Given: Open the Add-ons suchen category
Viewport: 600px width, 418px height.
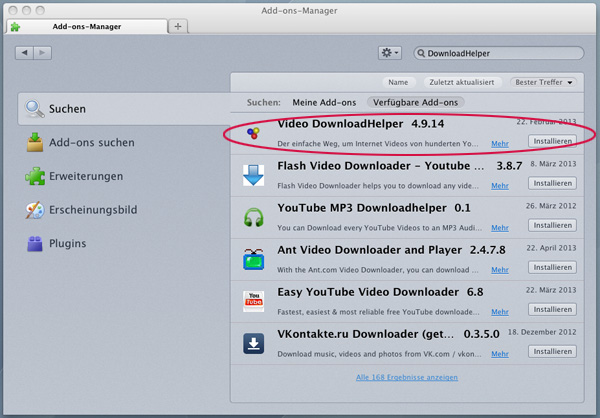Looking at the screenshot, I should tap(124, 142).
